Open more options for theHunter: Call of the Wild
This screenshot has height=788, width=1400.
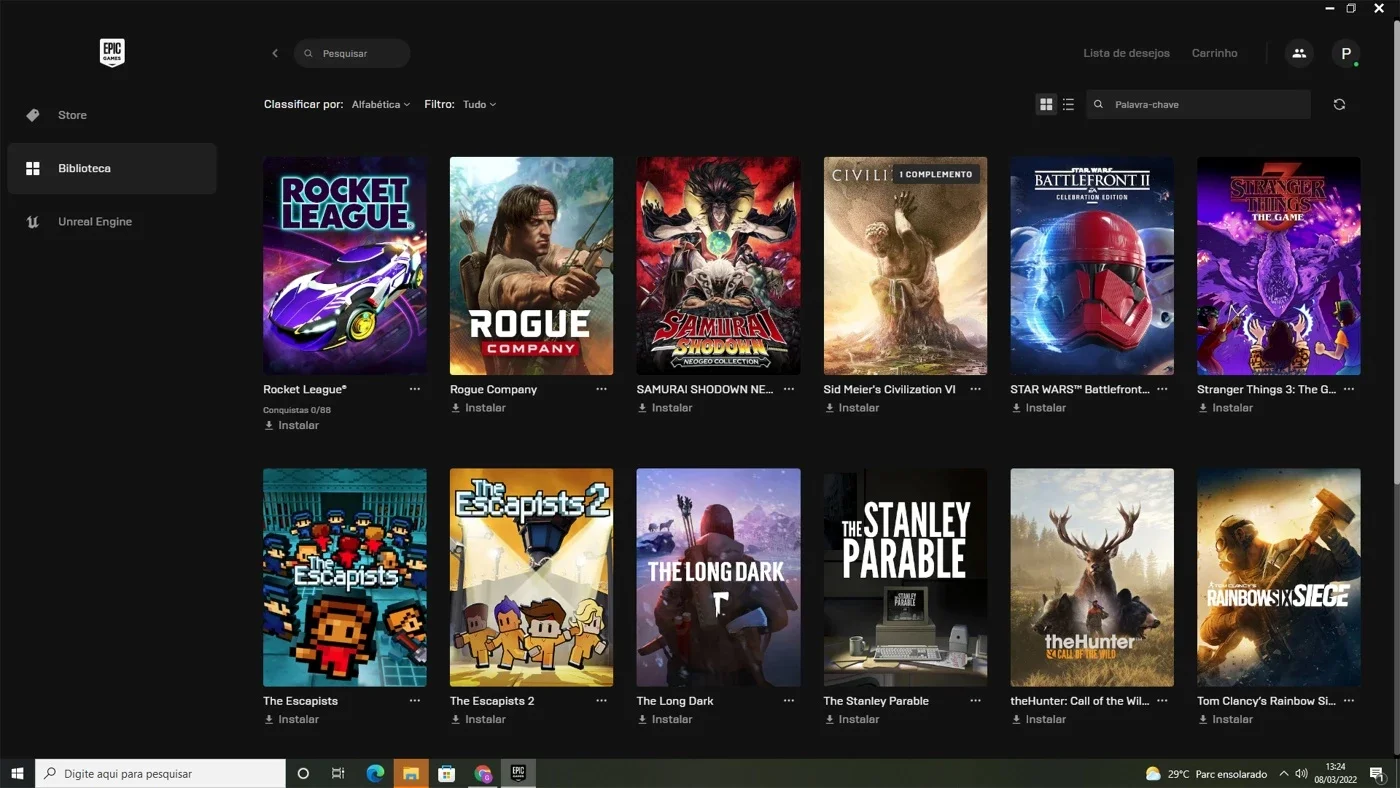pos(1162,701)
